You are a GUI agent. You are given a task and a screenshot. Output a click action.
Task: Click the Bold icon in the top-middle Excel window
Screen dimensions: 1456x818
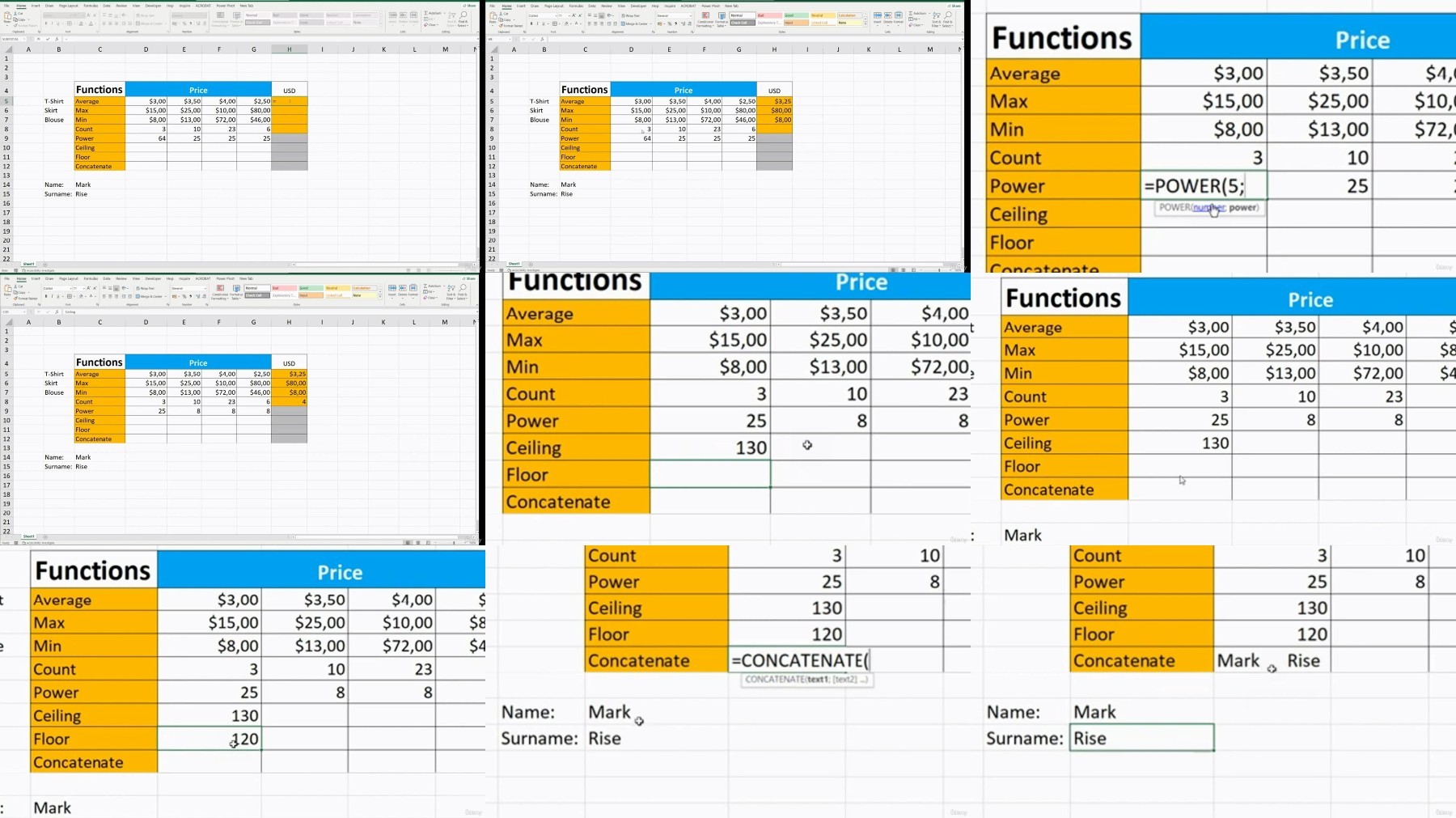(x=531, y=23)
